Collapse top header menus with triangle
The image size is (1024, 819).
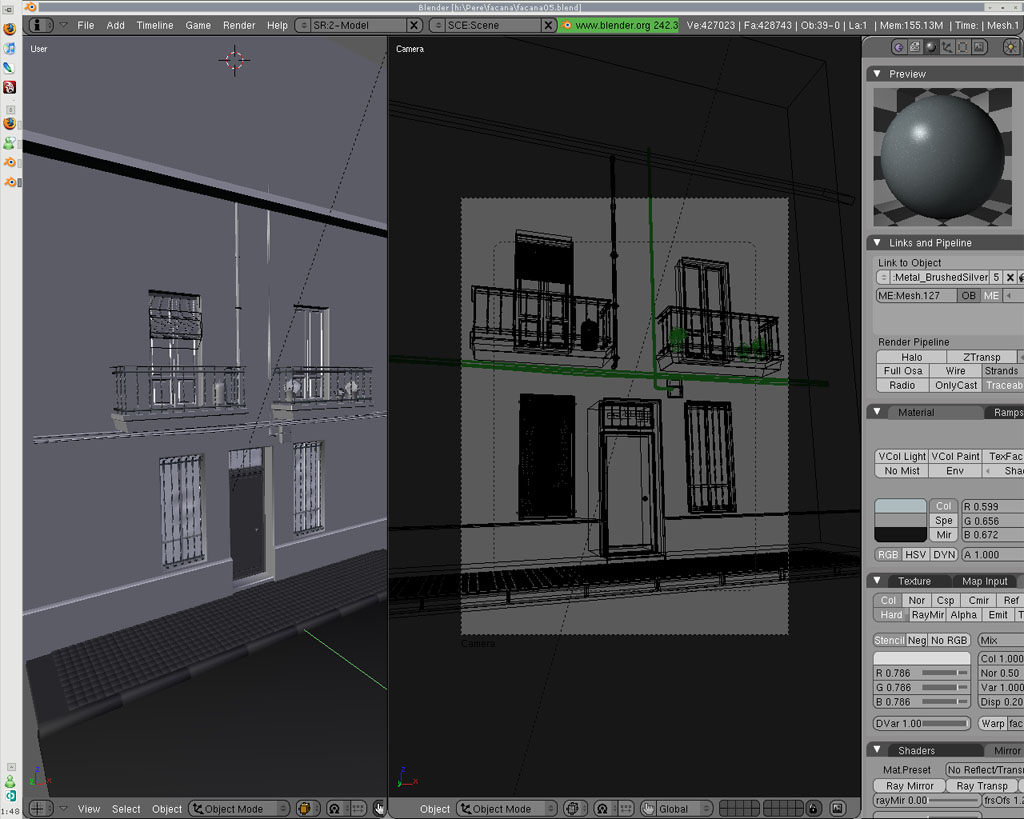coord(63,25)
